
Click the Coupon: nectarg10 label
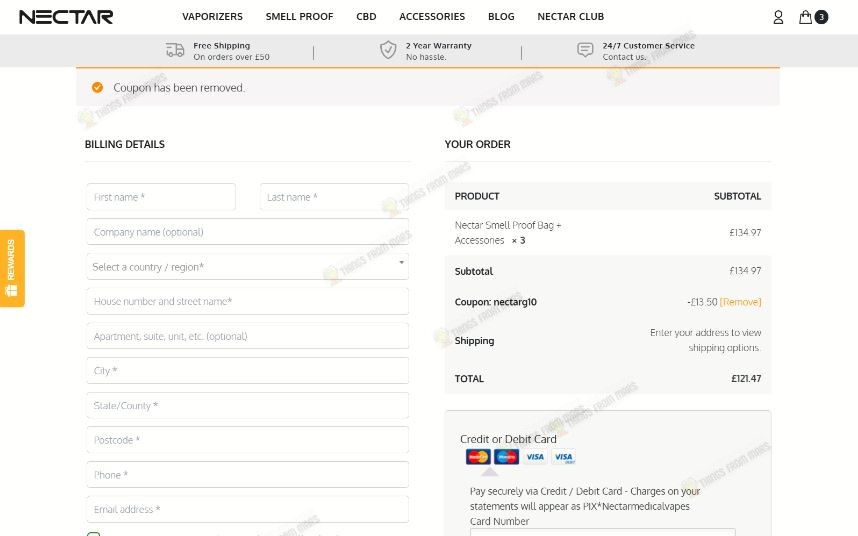[496, 302]
